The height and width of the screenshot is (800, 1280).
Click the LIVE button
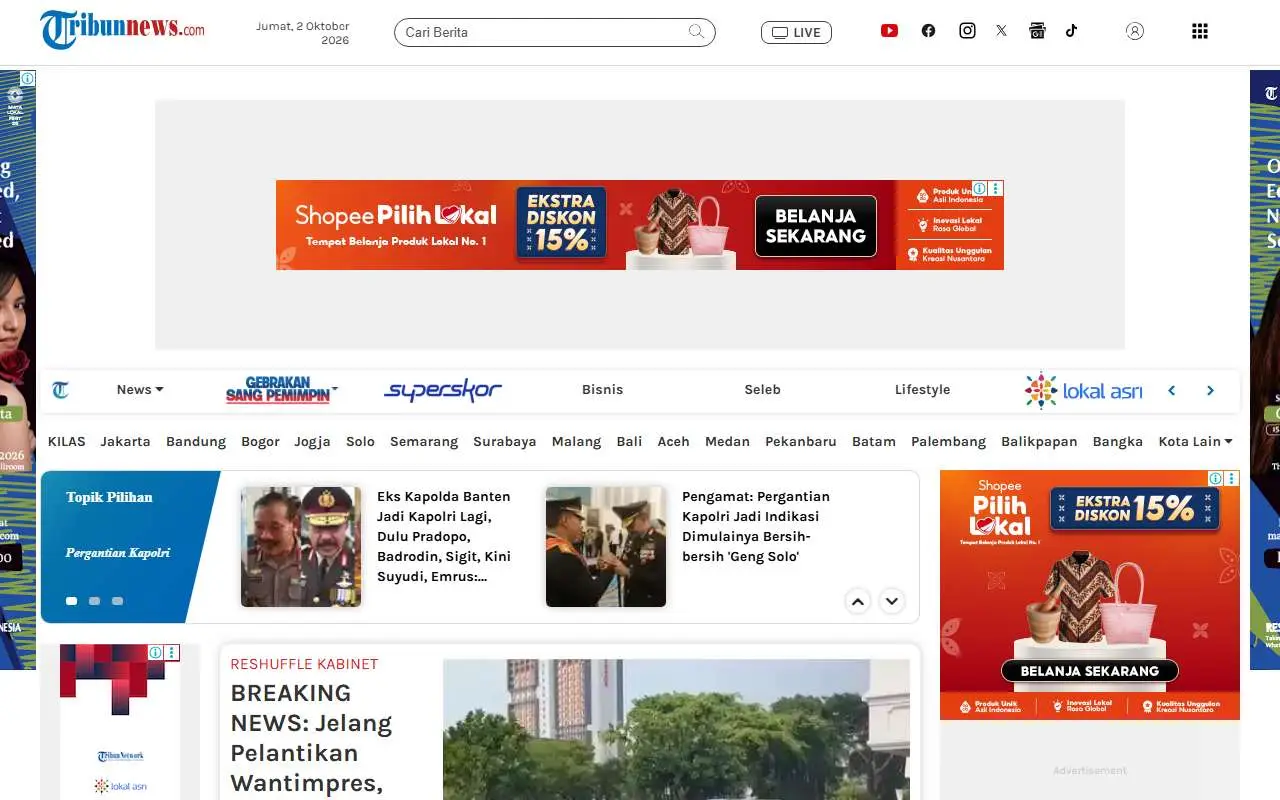pos(796,32)
